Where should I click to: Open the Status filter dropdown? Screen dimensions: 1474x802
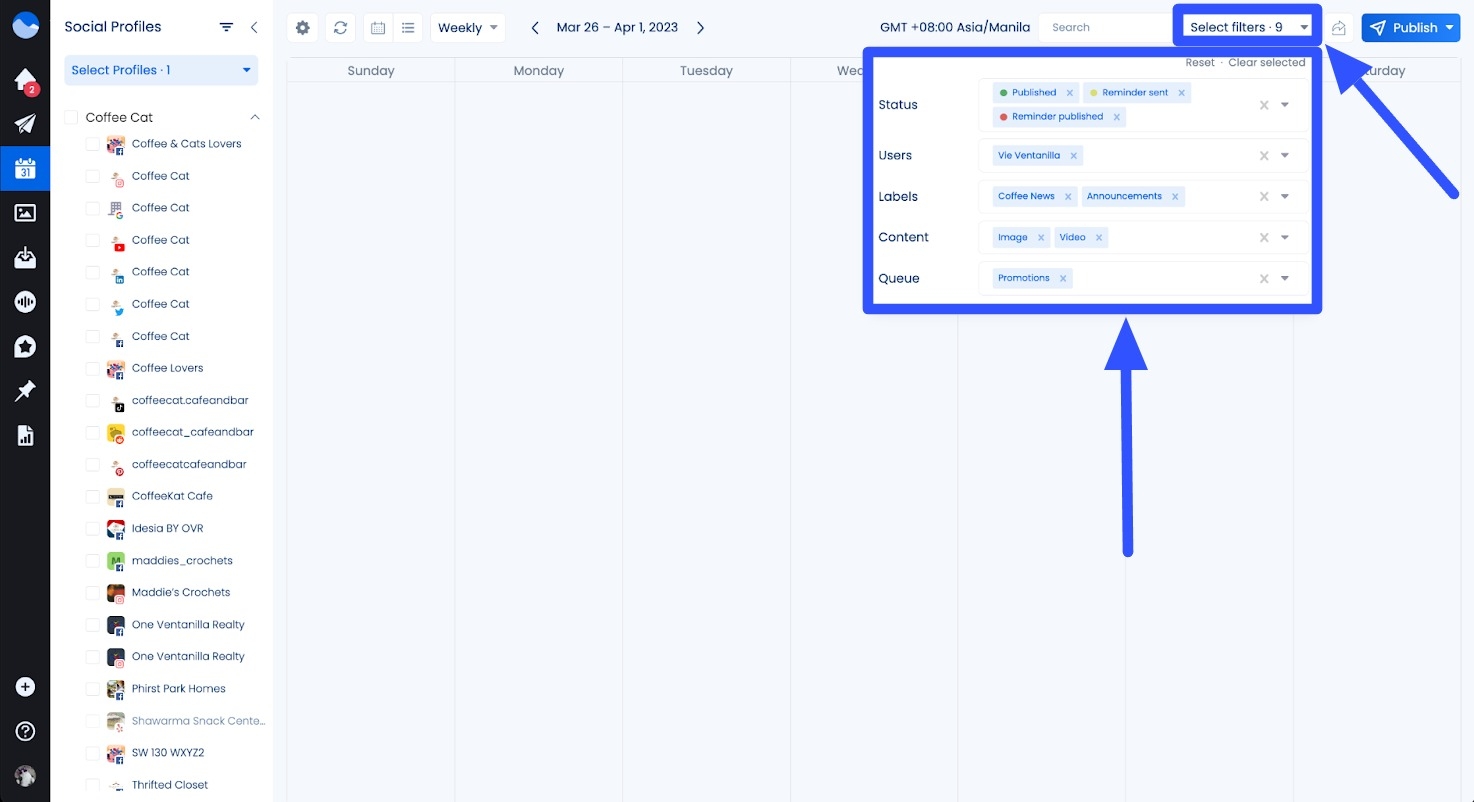pos(1285,104)
